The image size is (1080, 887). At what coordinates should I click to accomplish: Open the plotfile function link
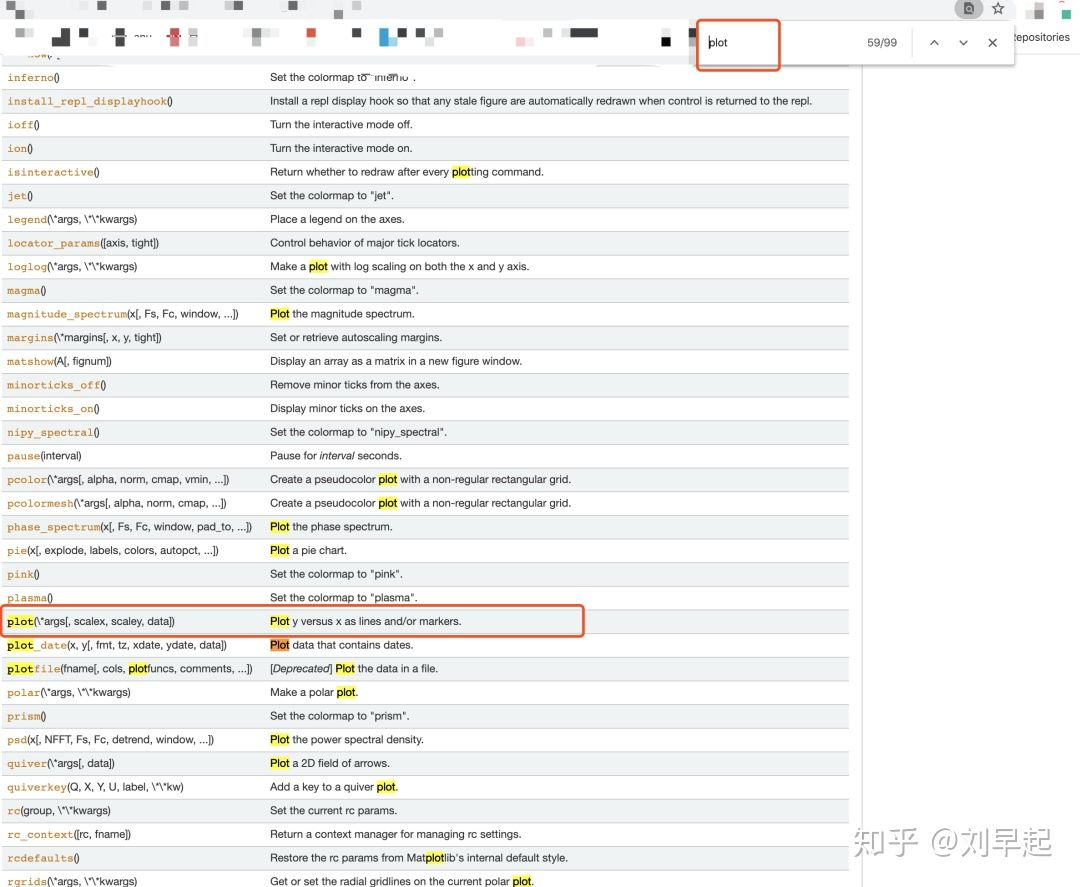tap(33, 669)
